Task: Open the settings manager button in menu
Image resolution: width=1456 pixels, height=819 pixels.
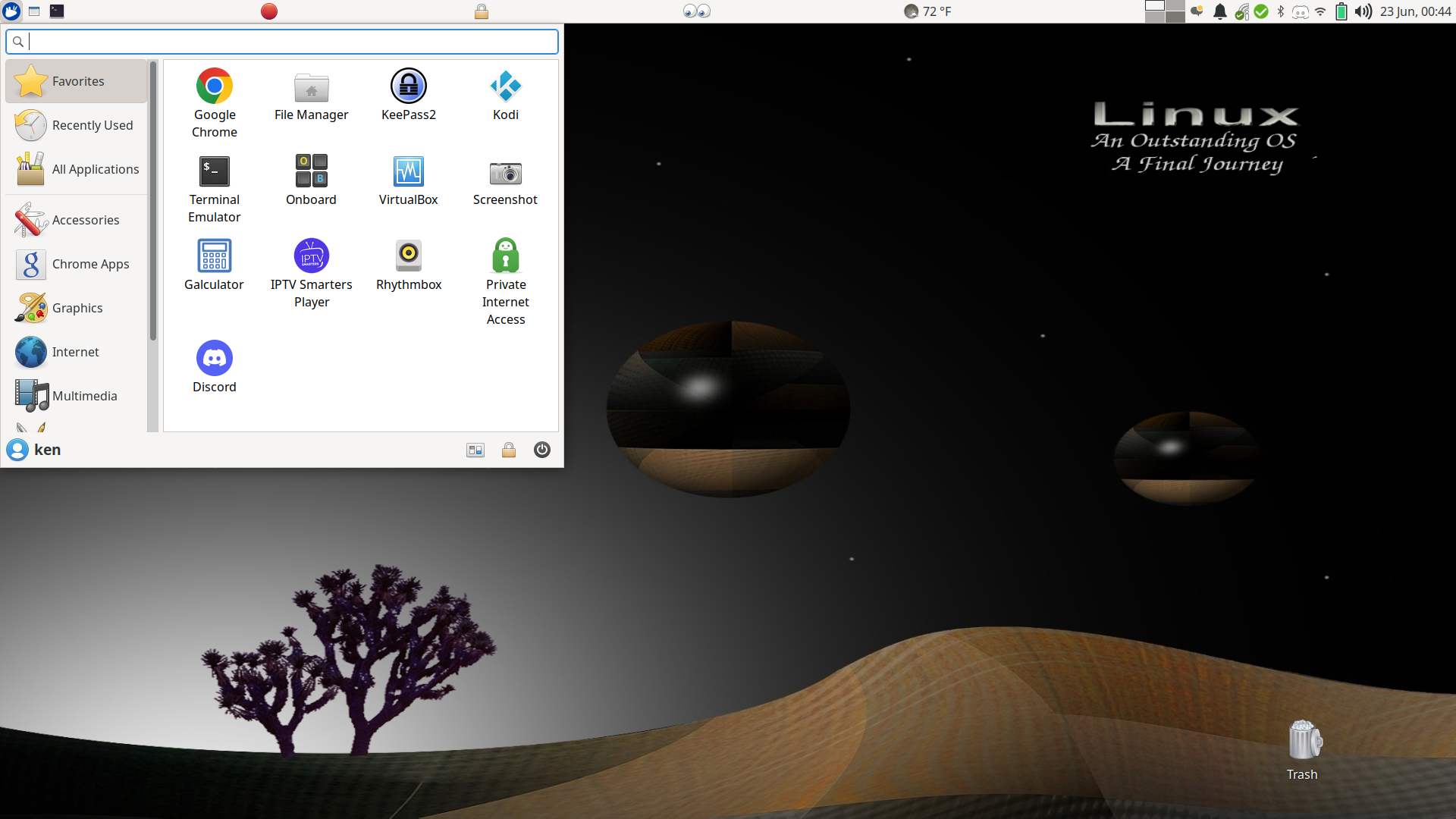Action: click(x=475, y=450)
